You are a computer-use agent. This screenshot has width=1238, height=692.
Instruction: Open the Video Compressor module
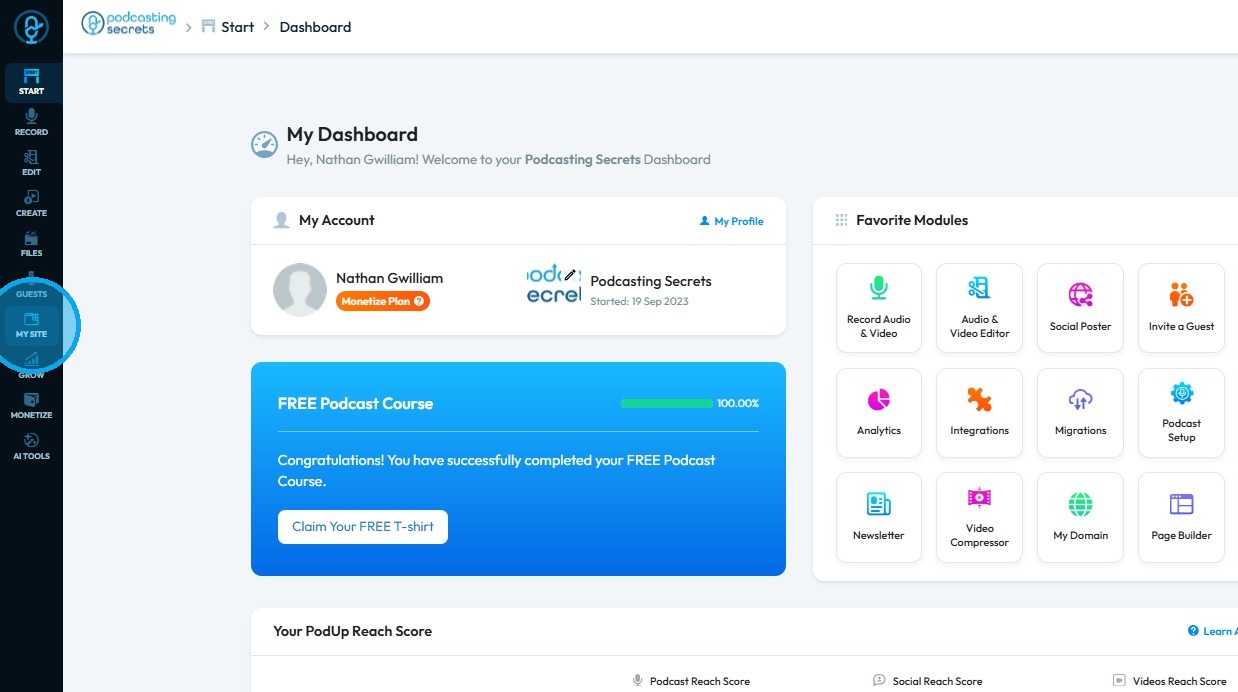click(979, 517)
